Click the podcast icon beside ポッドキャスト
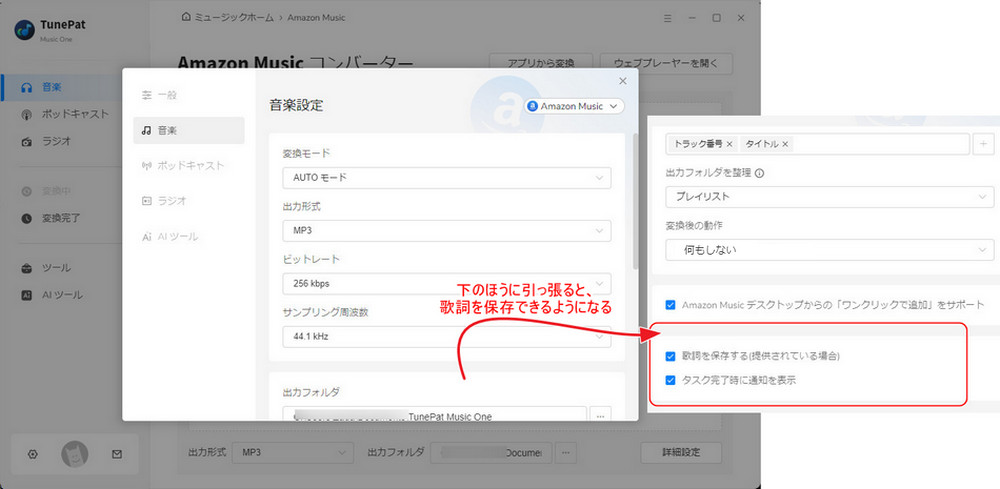Screen dimensions: 1000x489 [x=27, y=115]
